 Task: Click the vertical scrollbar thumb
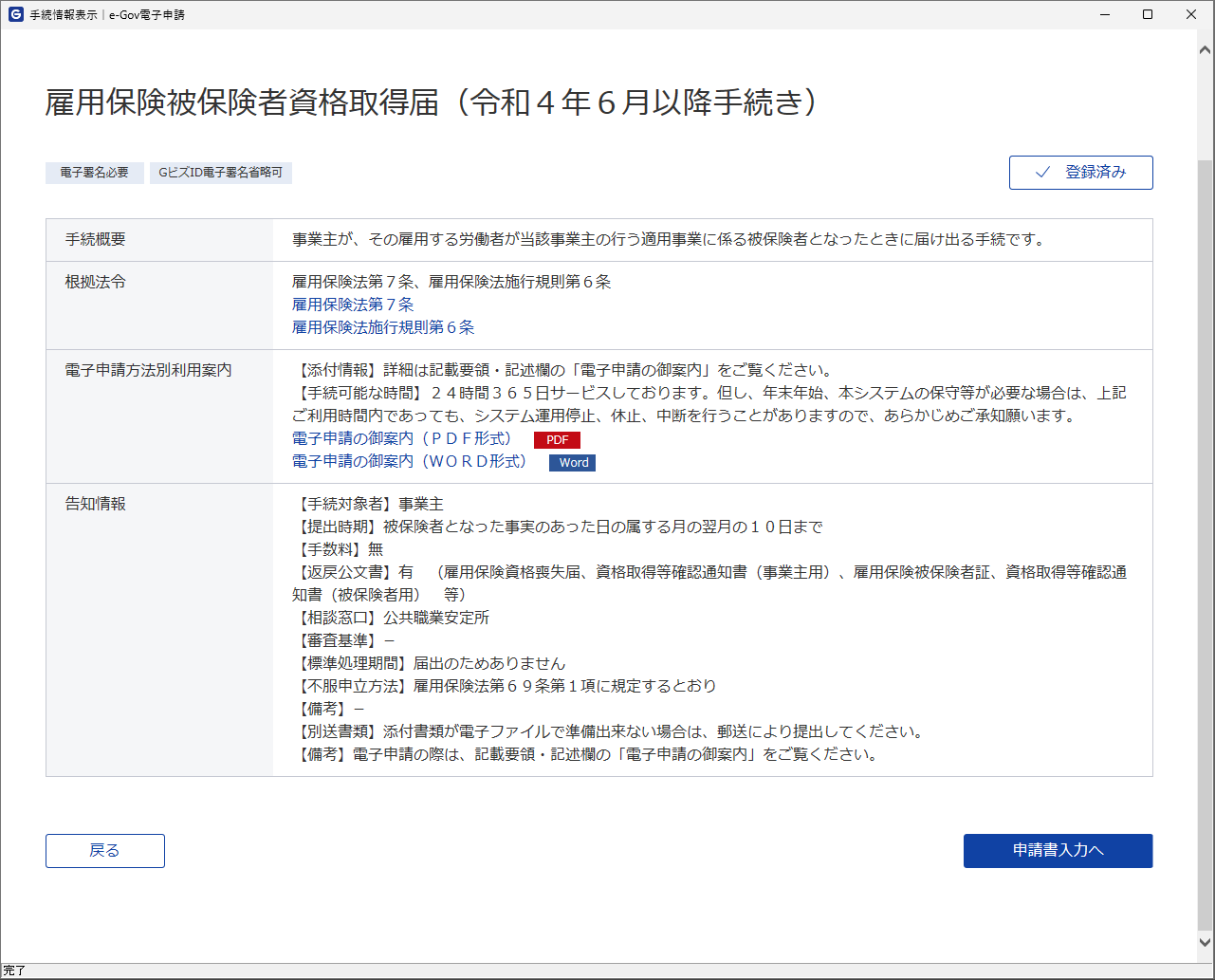[1206, 545]
